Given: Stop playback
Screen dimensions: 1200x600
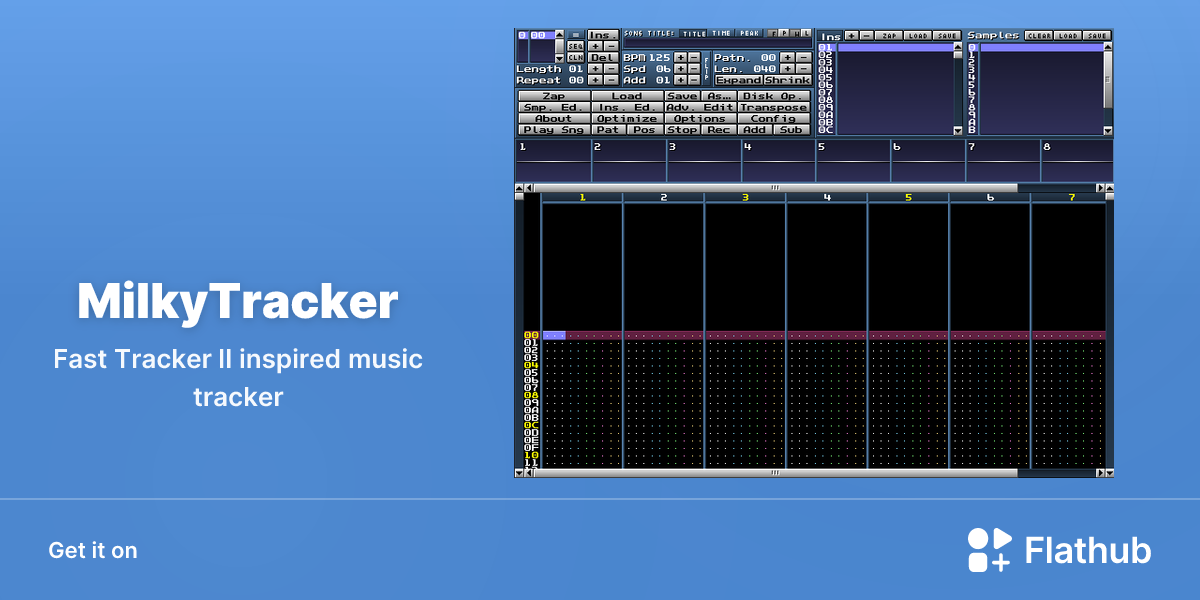Looking at the screenshot, I should (683, 129).
